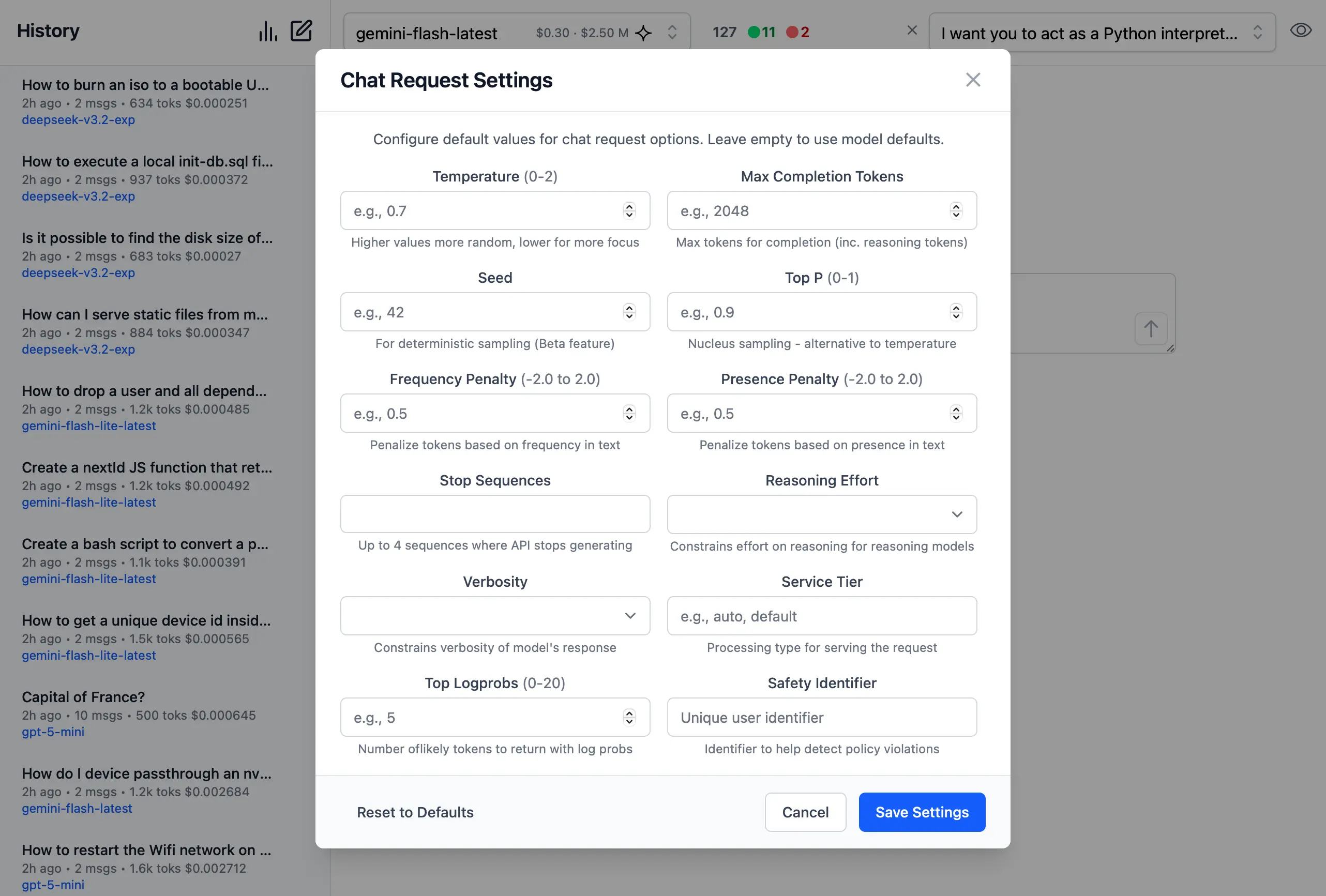
Task: Open the Capital of France conversation from history
Action: tap(82, 696)
